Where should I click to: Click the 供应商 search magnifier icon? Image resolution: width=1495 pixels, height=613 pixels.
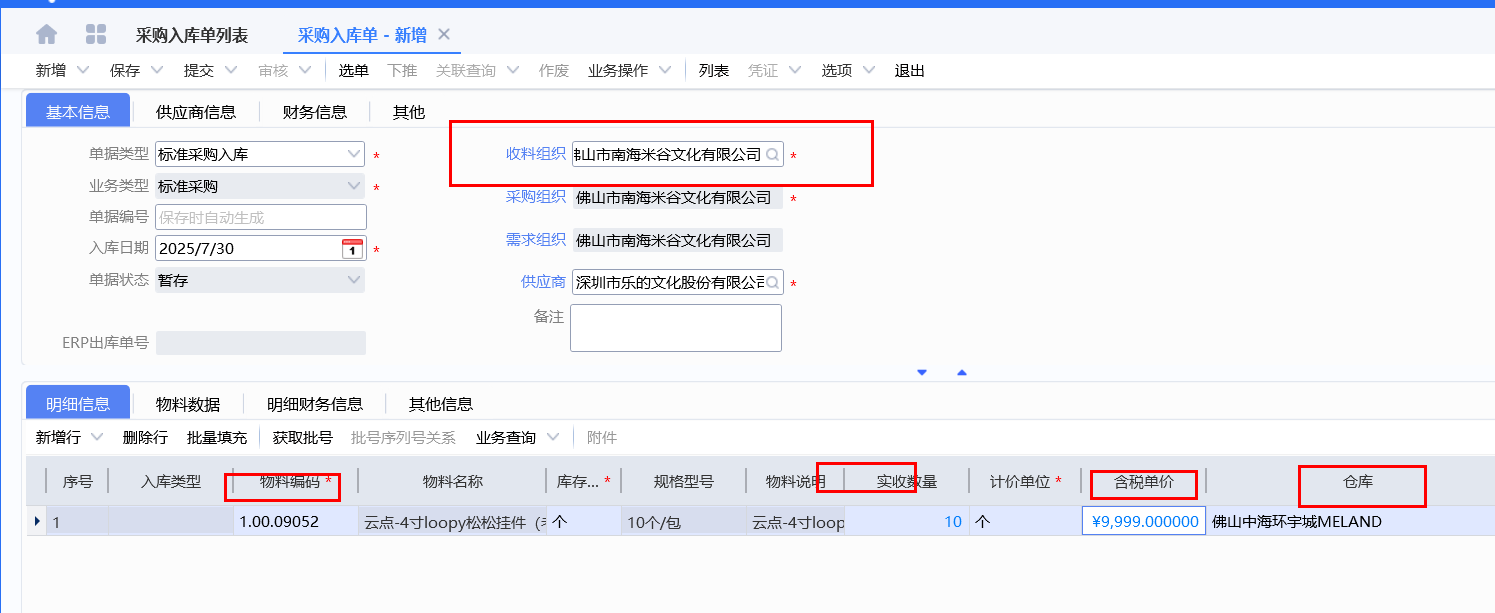[x=772, y=283]
